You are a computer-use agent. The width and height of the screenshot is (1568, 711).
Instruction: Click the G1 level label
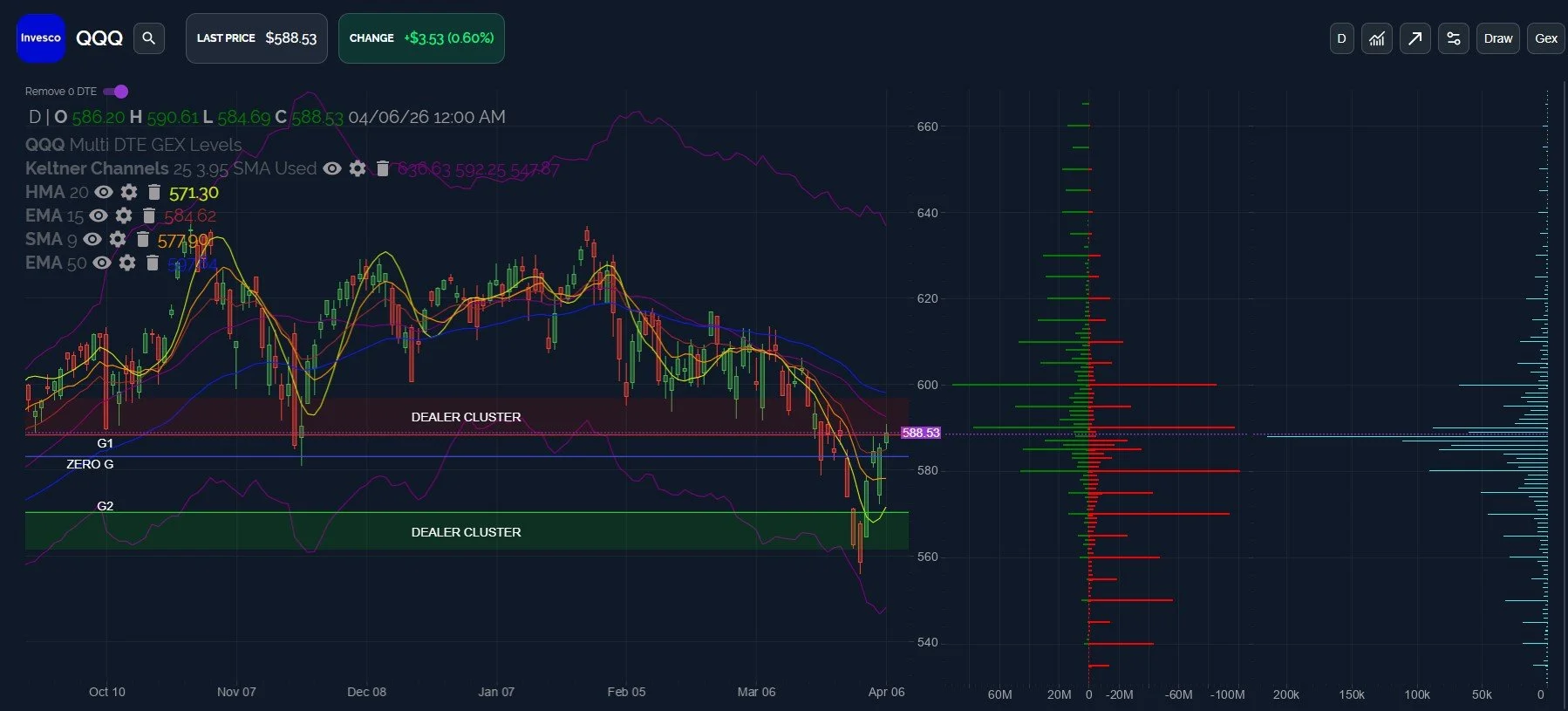tap(105, 443)
